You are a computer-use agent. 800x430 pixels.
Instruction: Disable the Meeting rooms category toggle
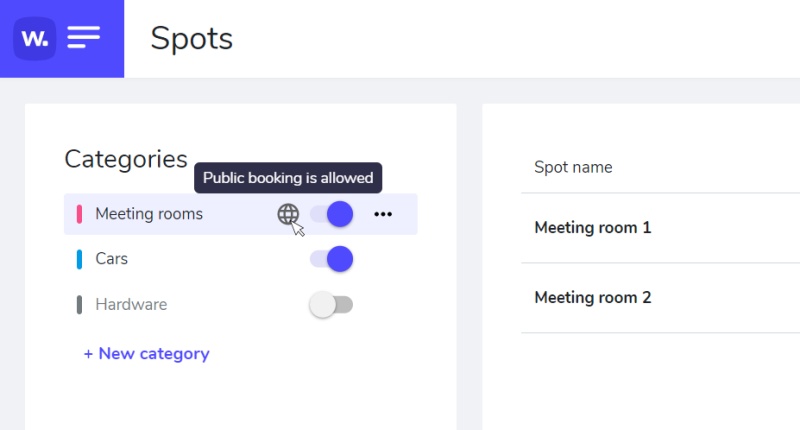point(332,214)
